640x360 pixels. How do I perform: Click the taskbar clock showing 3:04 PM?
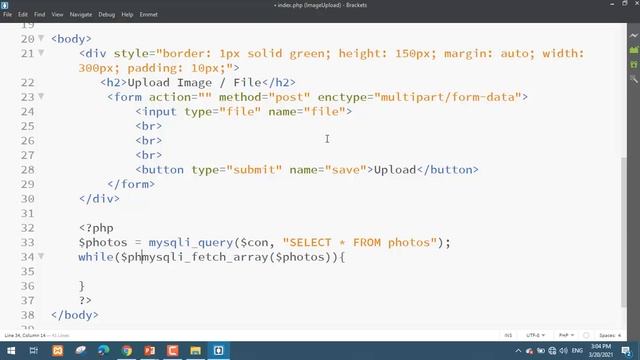600,351
